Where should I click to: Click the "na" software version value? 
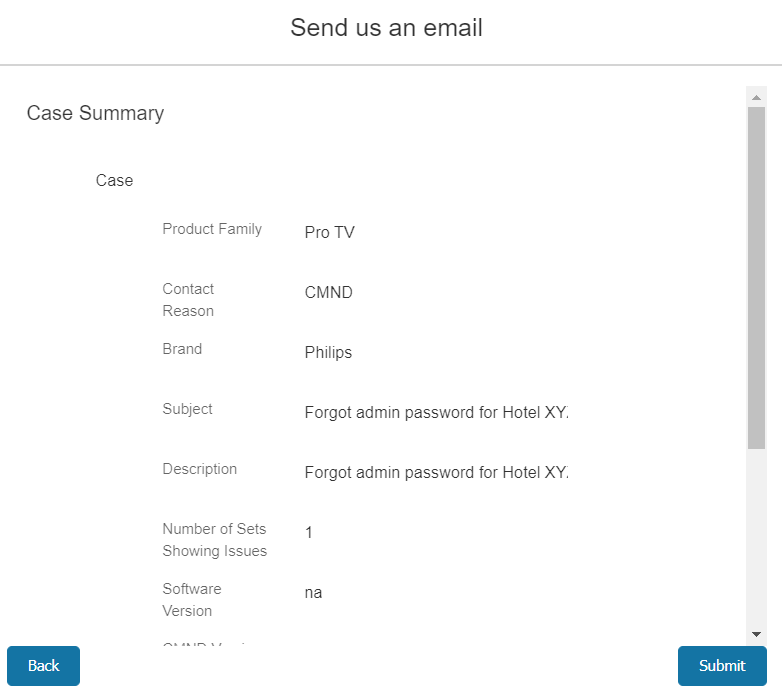click(x=313, y=593)
